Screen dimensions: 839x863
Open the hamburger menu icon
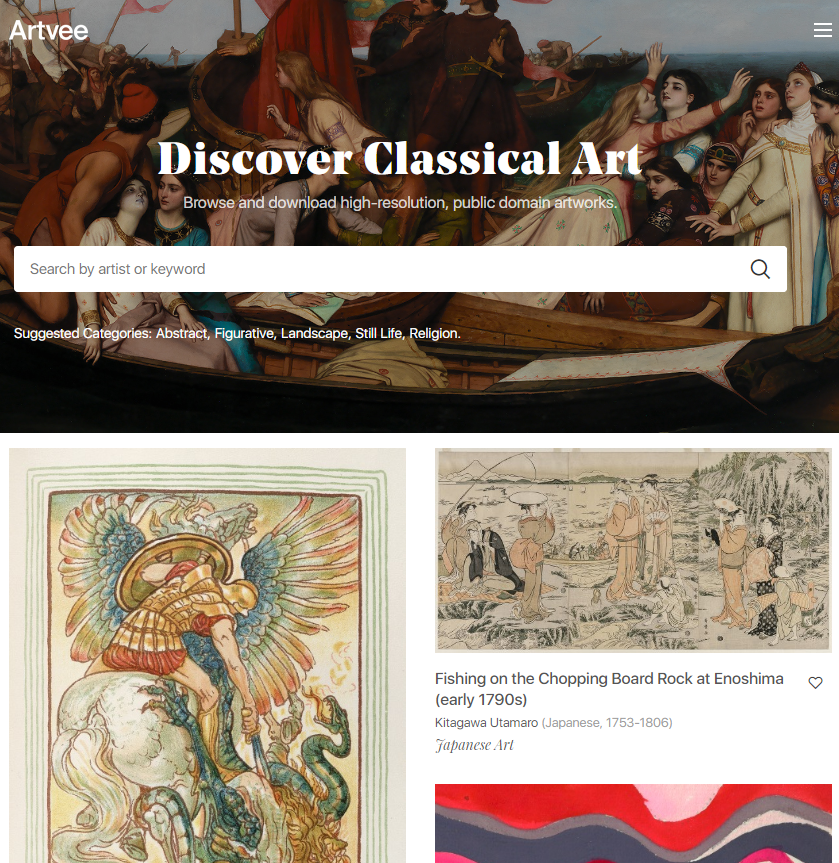point(822,30)
